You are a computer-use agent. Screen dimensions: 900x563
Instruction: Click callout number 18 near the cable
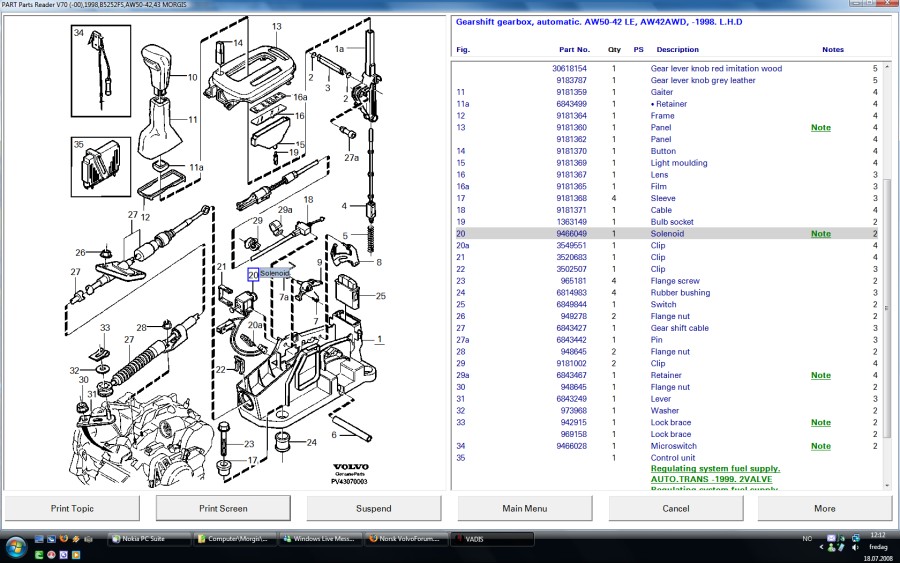coord(309,200)
